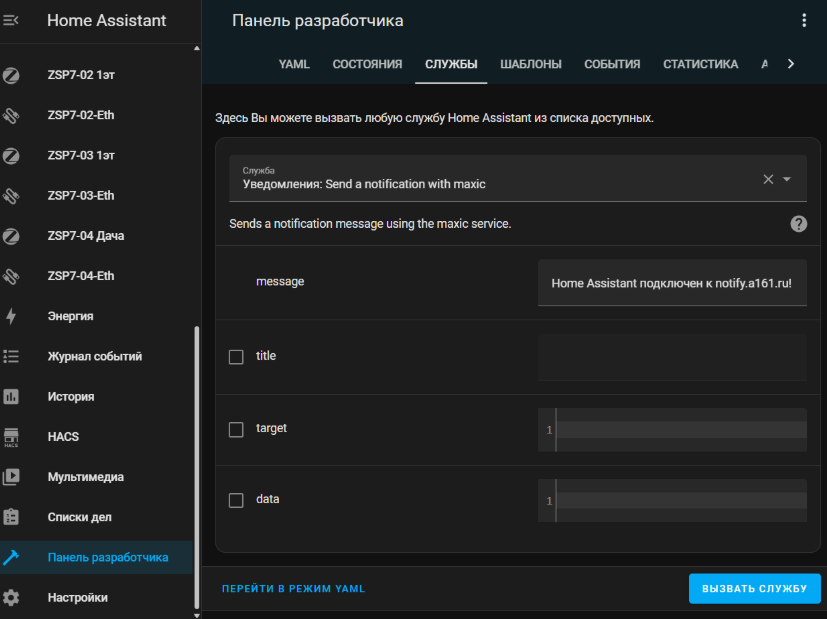Click the ZSP7-02-Eth sidebar icon
The image size is (827, 619).
(11, 115)
